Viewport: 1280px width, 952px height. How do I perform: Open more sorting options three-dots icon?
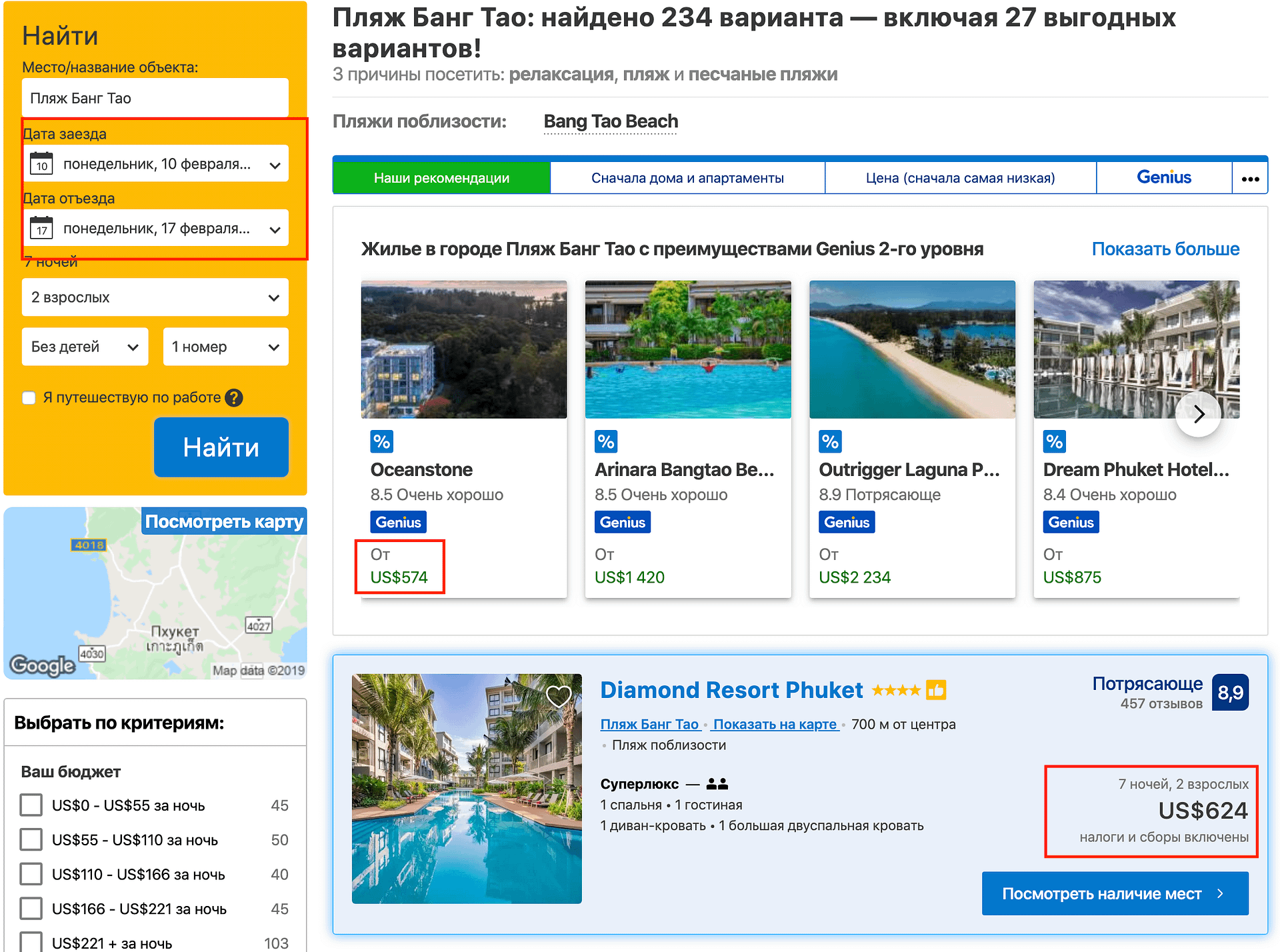tap(1250, 178)
